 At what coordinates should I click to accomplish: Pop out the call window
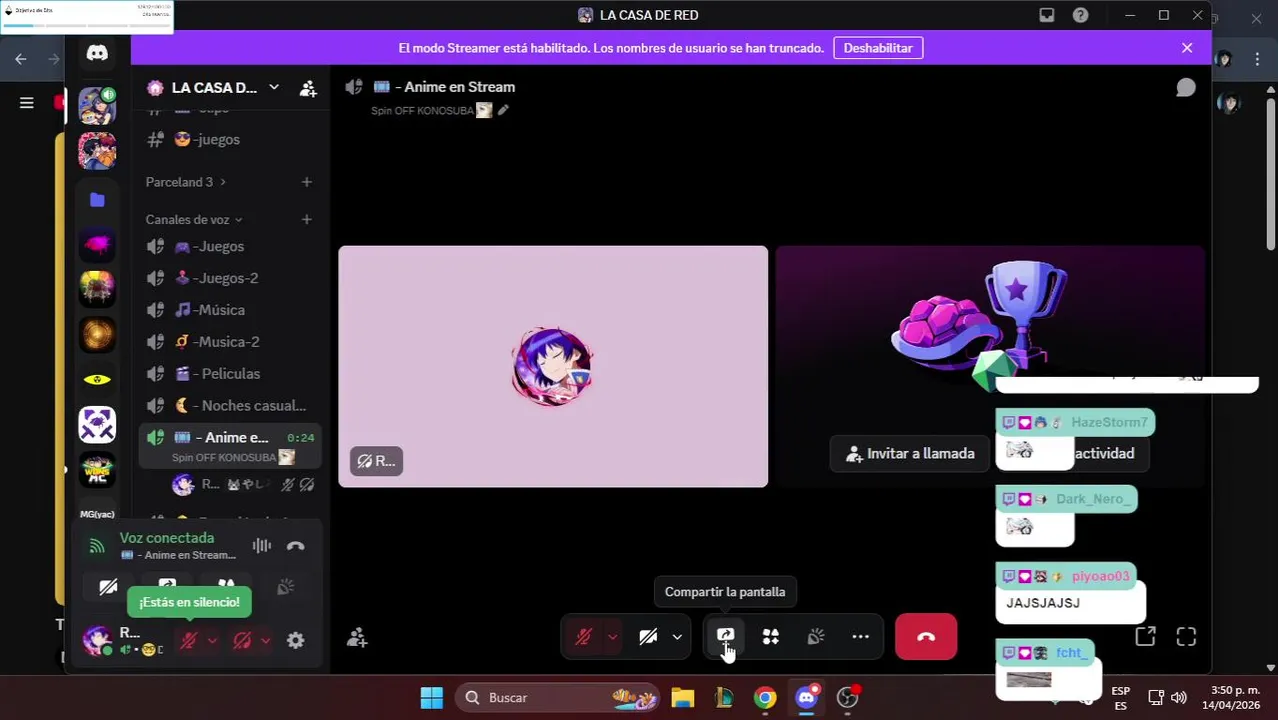coord(1145,636)
